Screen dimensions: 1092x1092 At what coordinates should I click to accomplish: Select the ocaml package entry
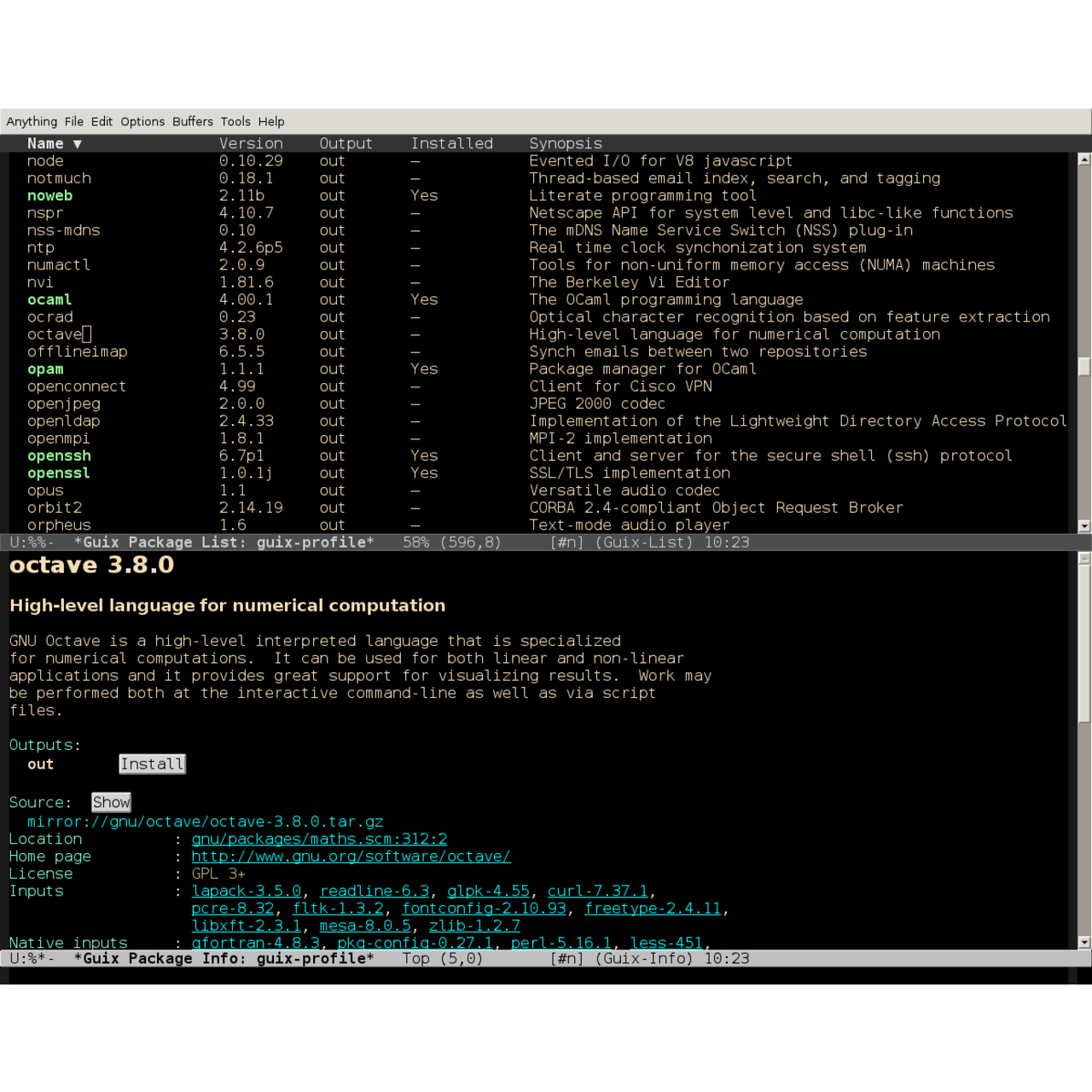pos(49,299)
